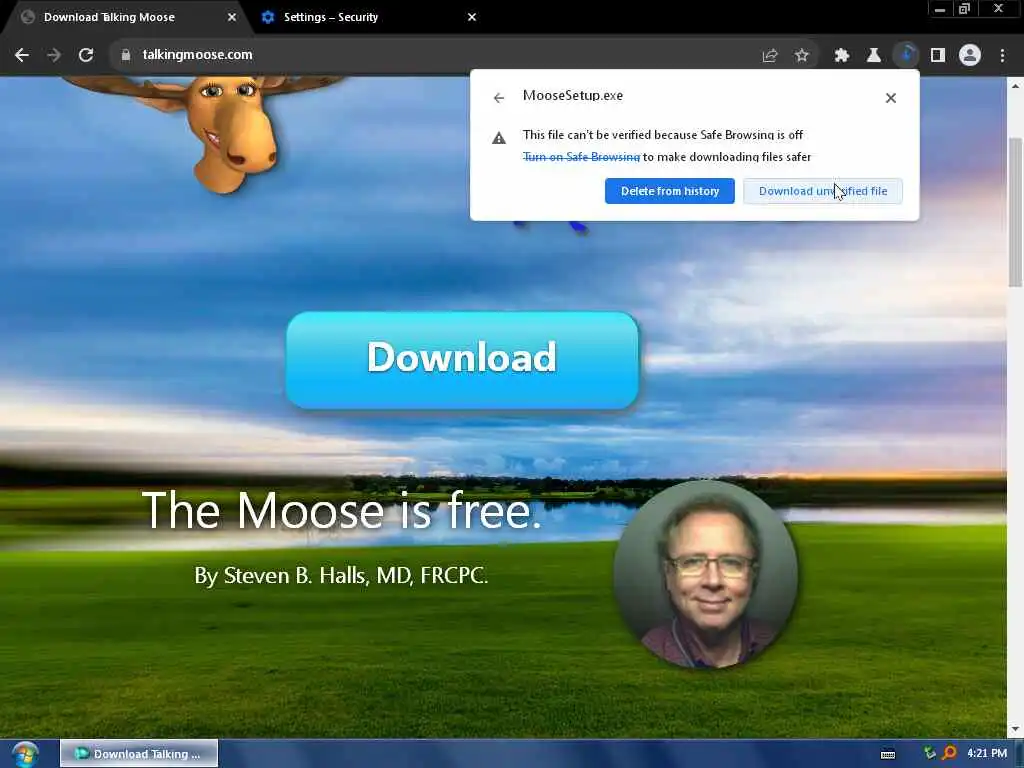The width and height of the screenshot is (1024, 768).
Task: Click By Steven B. Halls text
Action: point(341,575)
